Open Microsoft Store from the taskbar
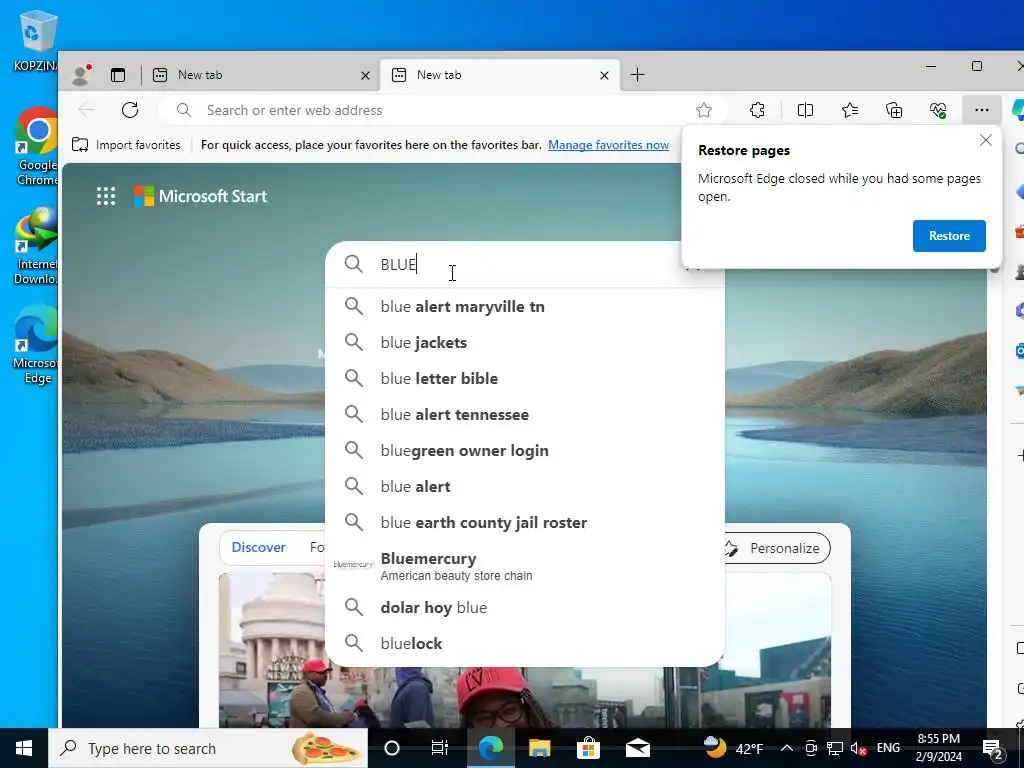1024x768 pixels. (x=588, y=748)
